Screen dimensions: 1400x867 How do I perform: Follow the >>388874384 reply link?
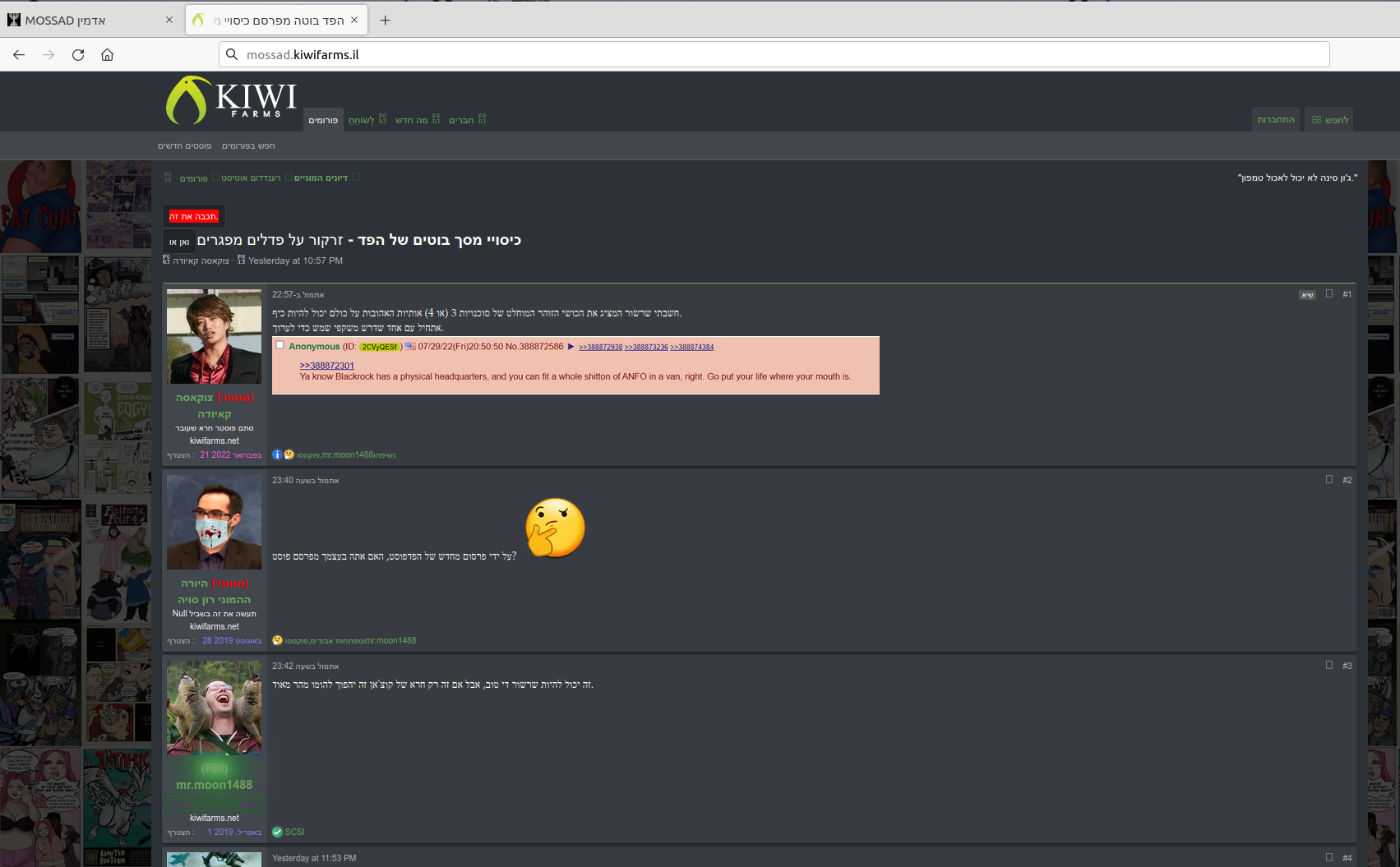coord(691,347)
